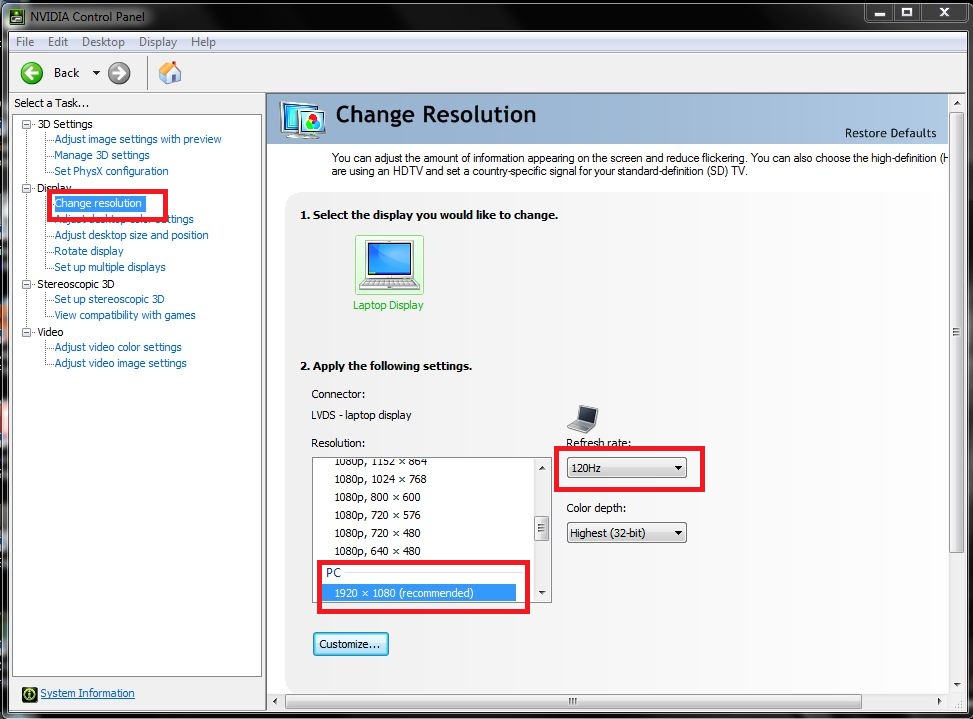Click main panel vertical scroll up arrow
Viewport: 973px width, 719px height.
pyautogui.click(x=957, y=103)
